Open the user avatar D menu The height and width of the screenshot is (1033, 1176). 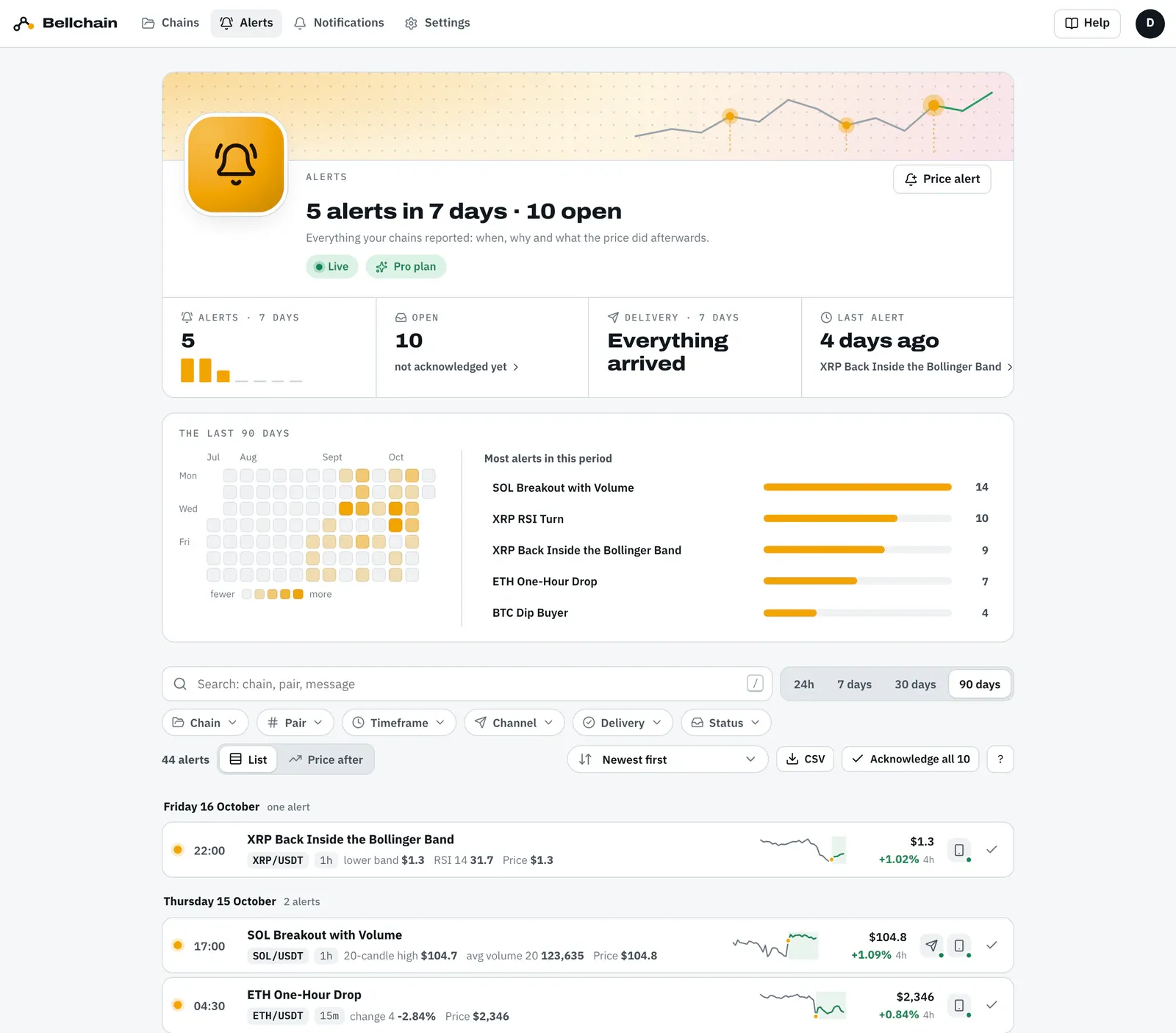point(1150,24)
